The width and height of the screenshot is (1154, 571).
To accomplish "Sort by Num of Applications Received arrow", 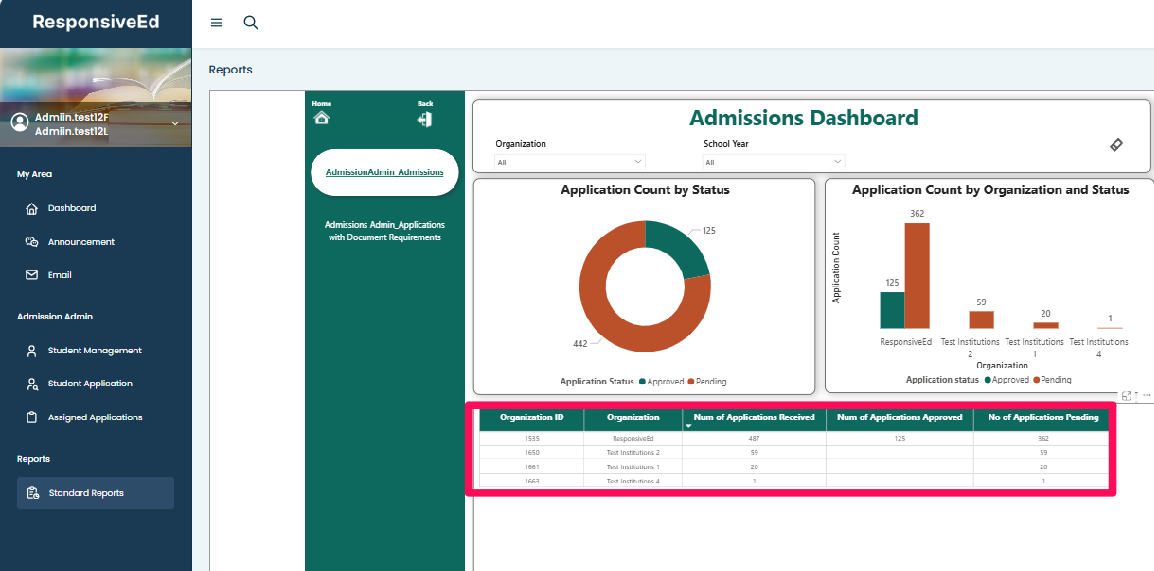I will point(688,427).
